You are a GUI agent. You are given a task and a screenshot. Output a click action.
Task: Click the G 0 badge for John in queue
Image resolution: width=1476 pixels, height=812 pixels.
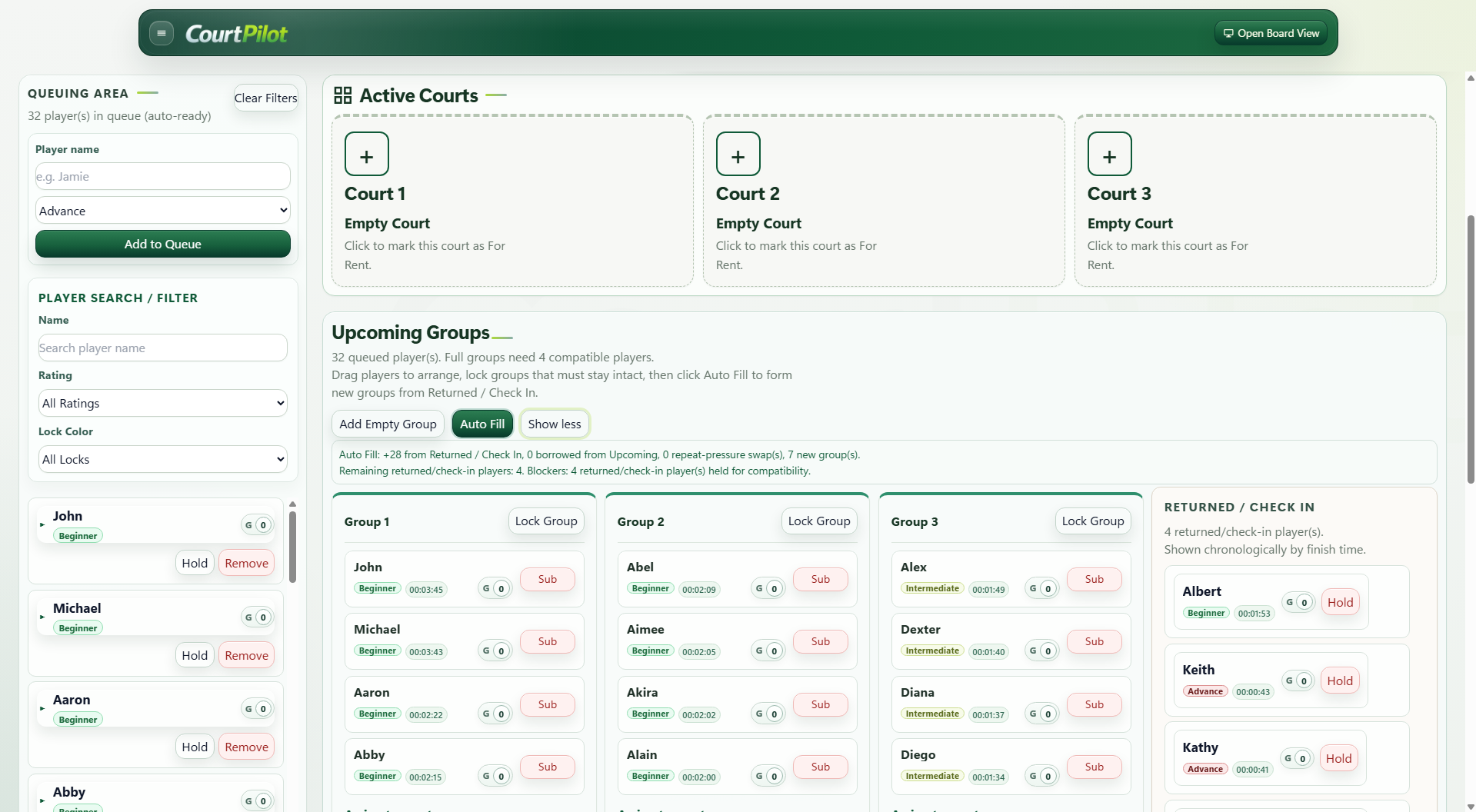point(258,525)
